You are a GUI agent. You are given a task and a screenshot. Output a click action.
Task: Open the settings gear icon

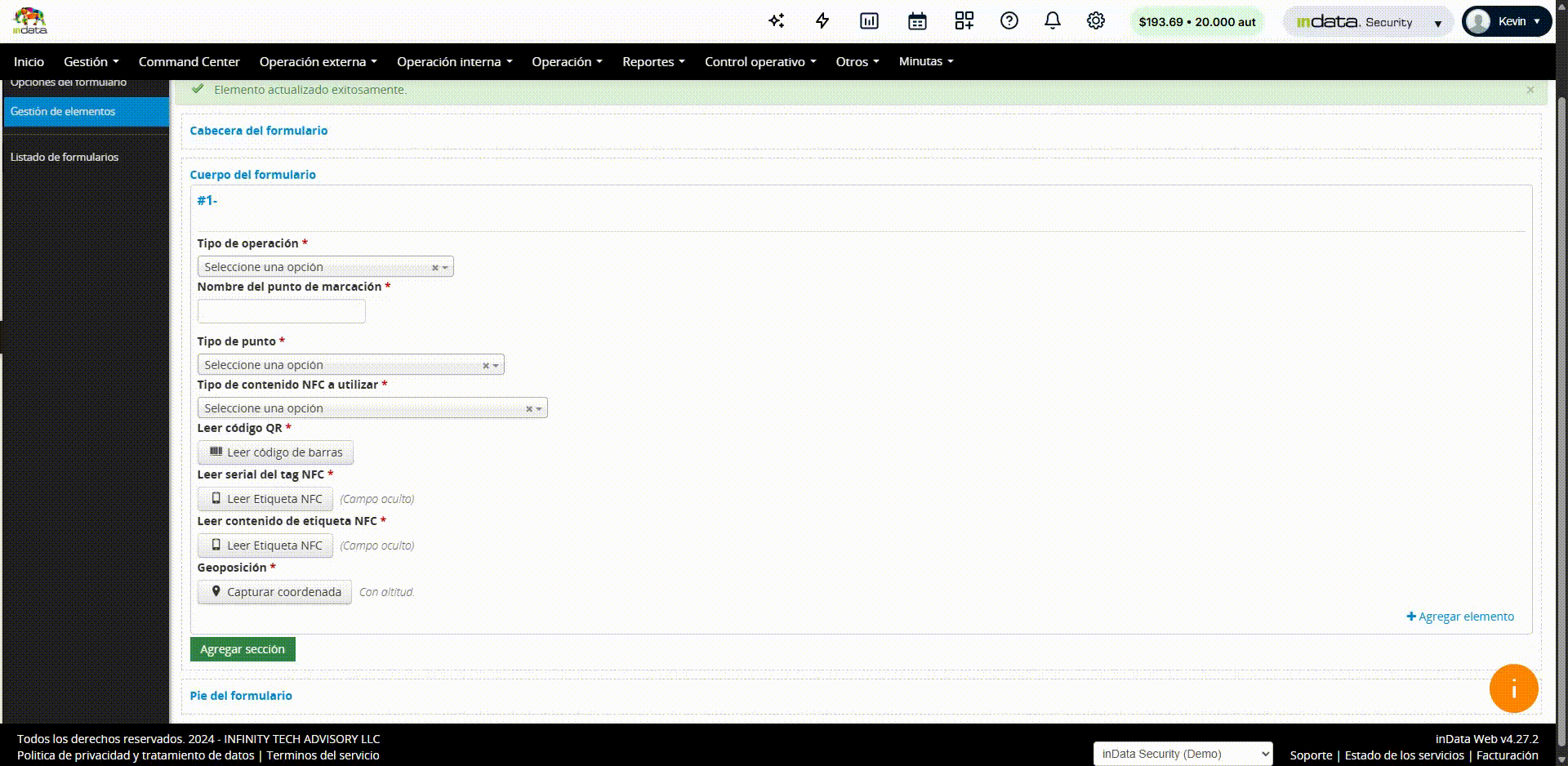point(1096,21)
